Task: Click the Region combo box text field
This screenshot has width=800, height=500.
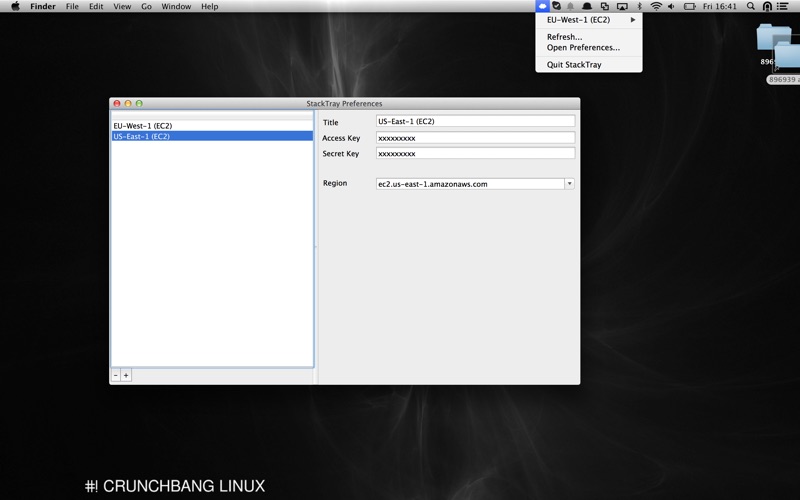Action: pos(470,184)
